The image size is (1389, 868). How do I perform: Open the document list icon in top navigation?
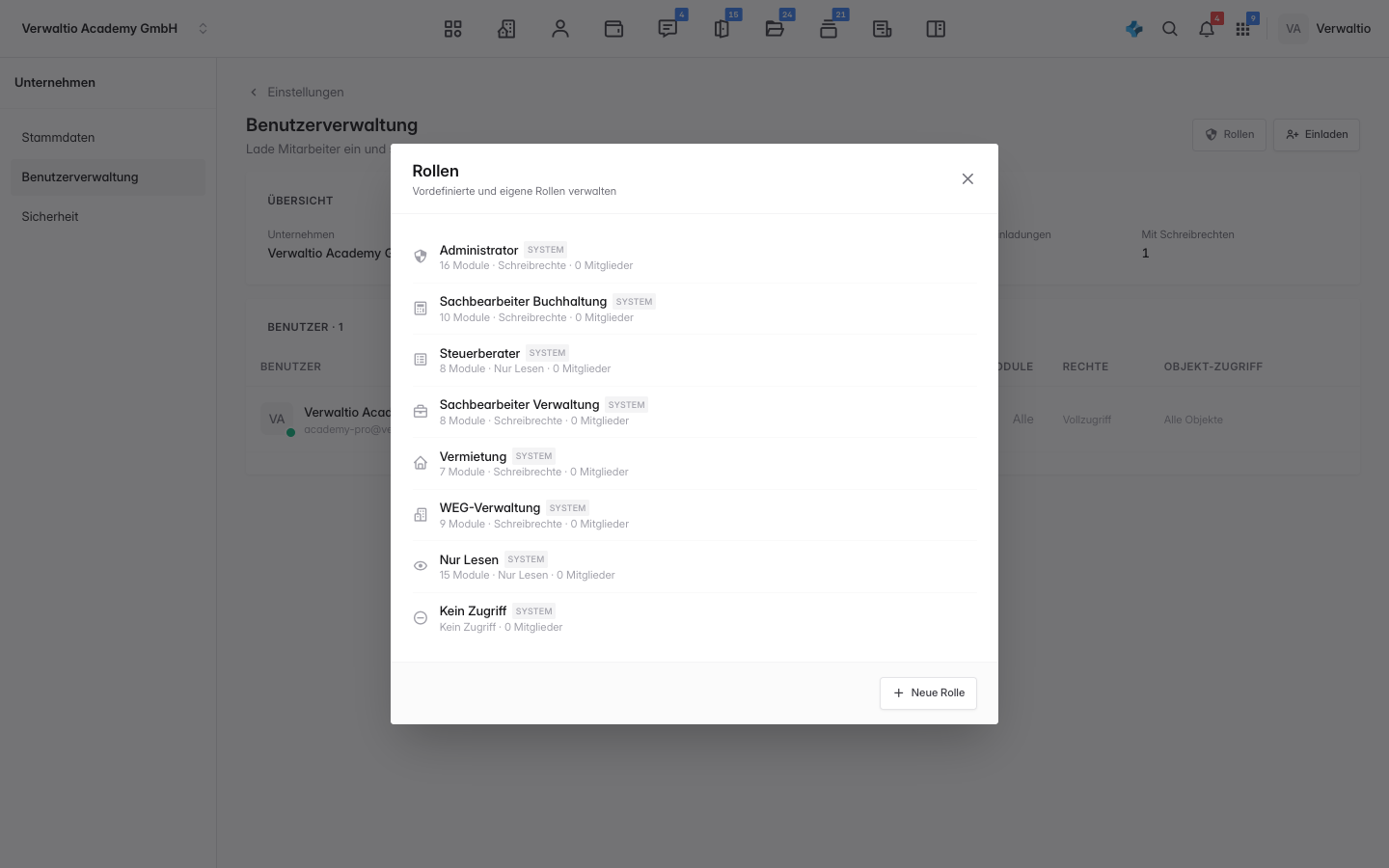click(882, 29)
